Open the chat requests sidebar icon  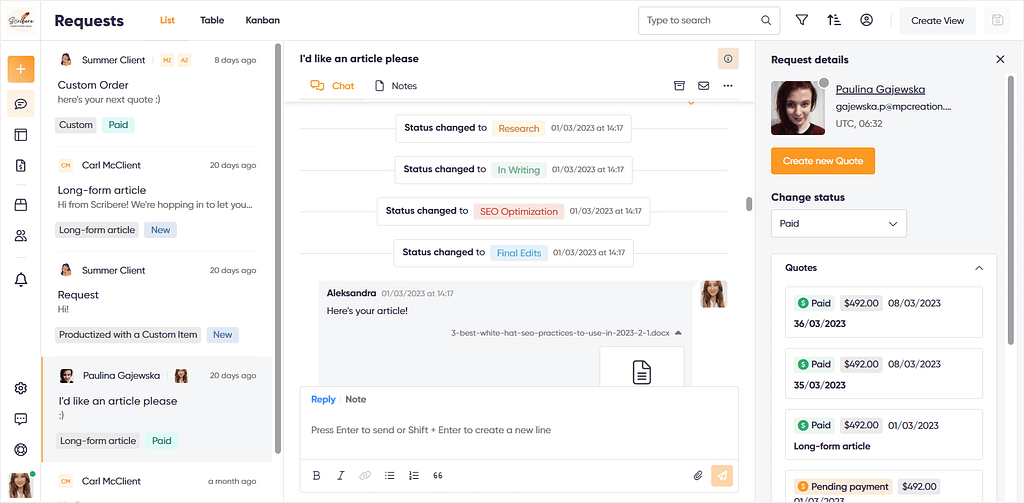pyautogui.click(x=21, y=104)
